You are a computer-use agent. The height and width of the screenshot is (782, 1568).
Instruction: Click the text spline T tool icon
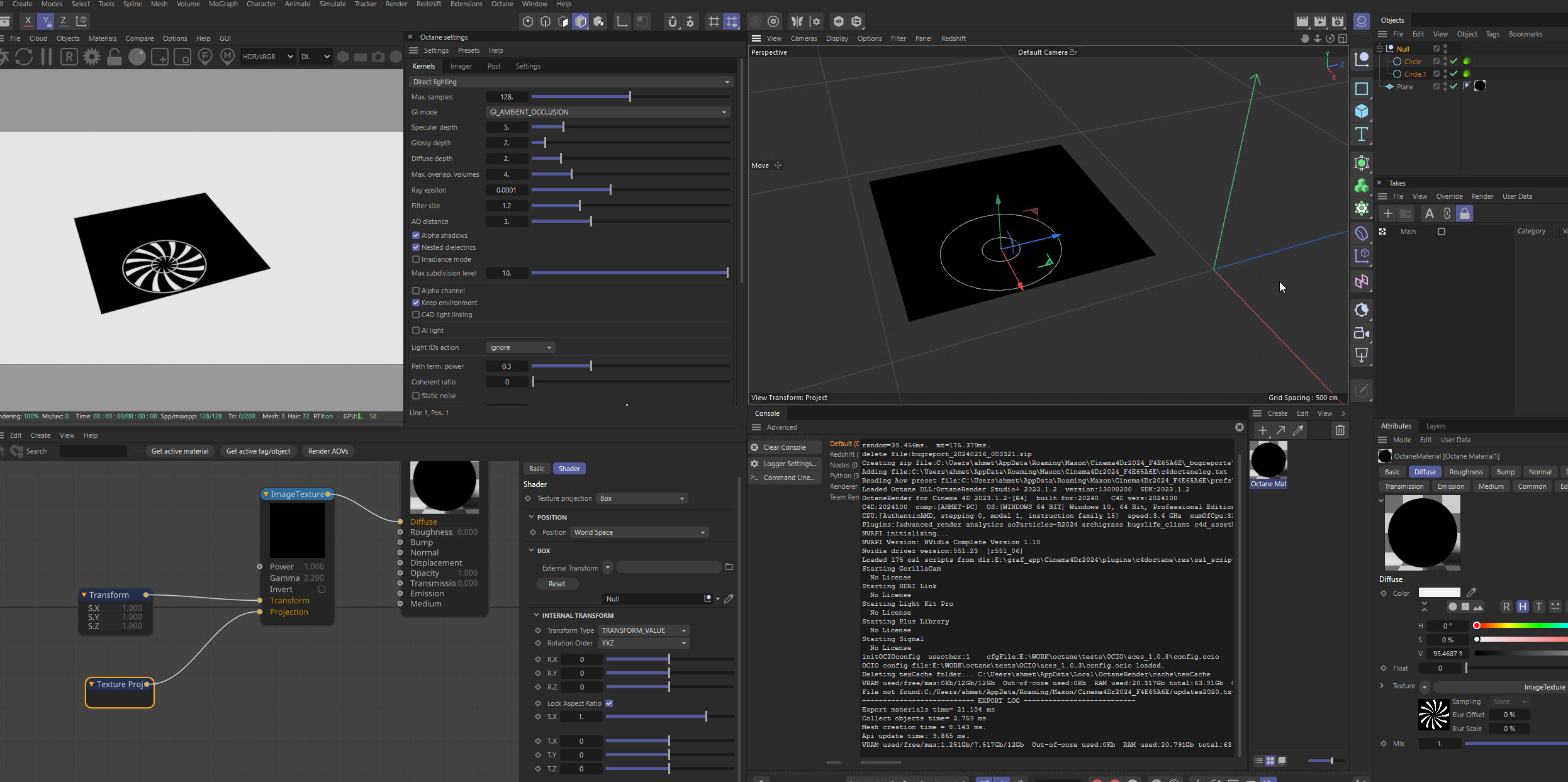1362,134
